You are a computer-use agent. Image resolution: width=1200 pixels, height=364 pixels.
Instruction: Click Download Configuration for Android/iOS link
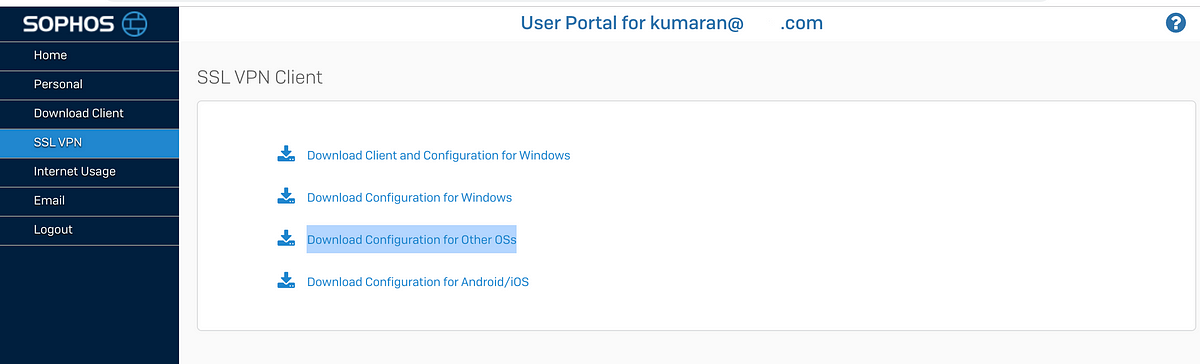click(x=417, y=282)
